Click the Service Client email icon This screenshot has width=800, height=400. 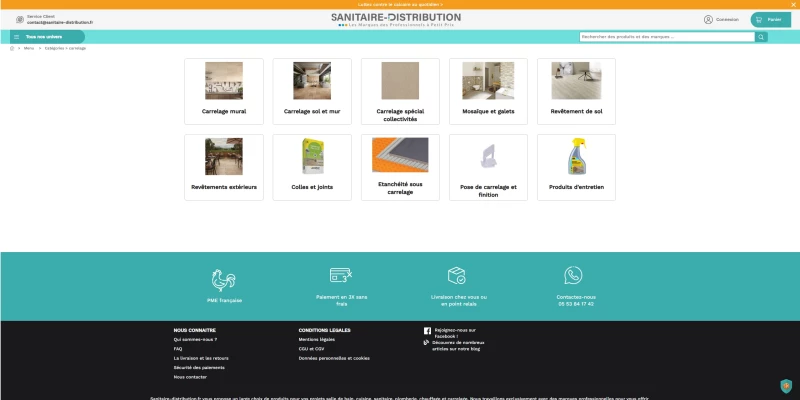(20, 19)
